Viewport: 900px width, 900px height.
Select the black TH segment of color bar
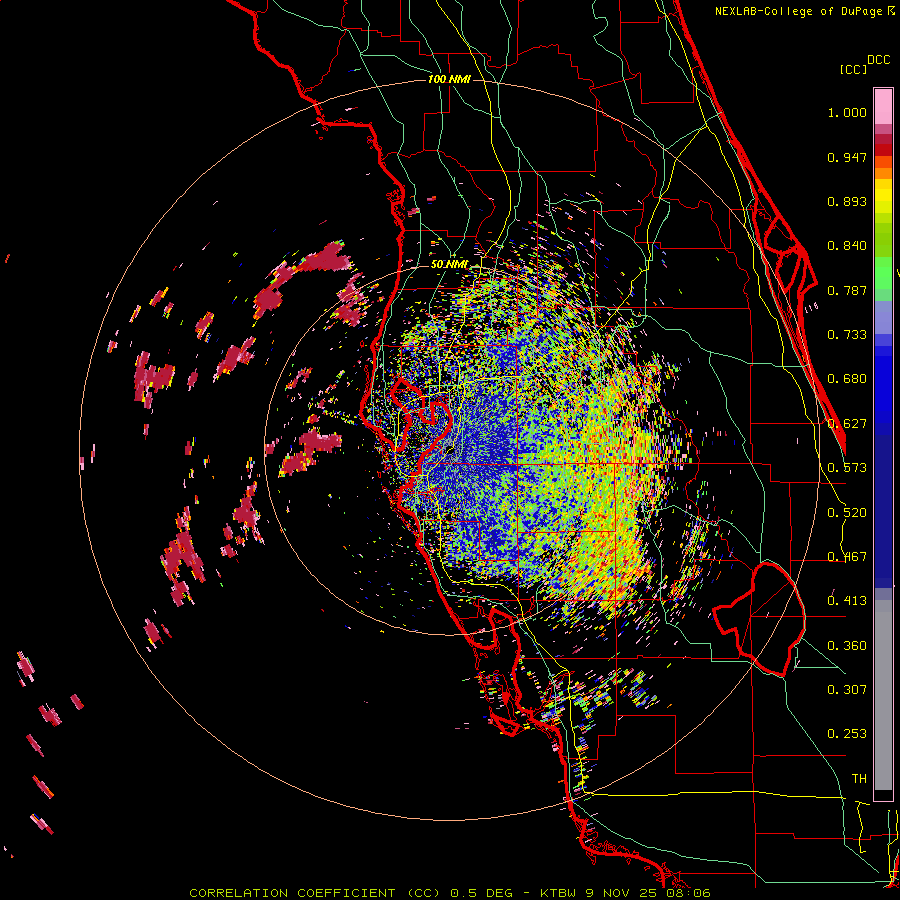pyautogui.click(x=883, y=794)
